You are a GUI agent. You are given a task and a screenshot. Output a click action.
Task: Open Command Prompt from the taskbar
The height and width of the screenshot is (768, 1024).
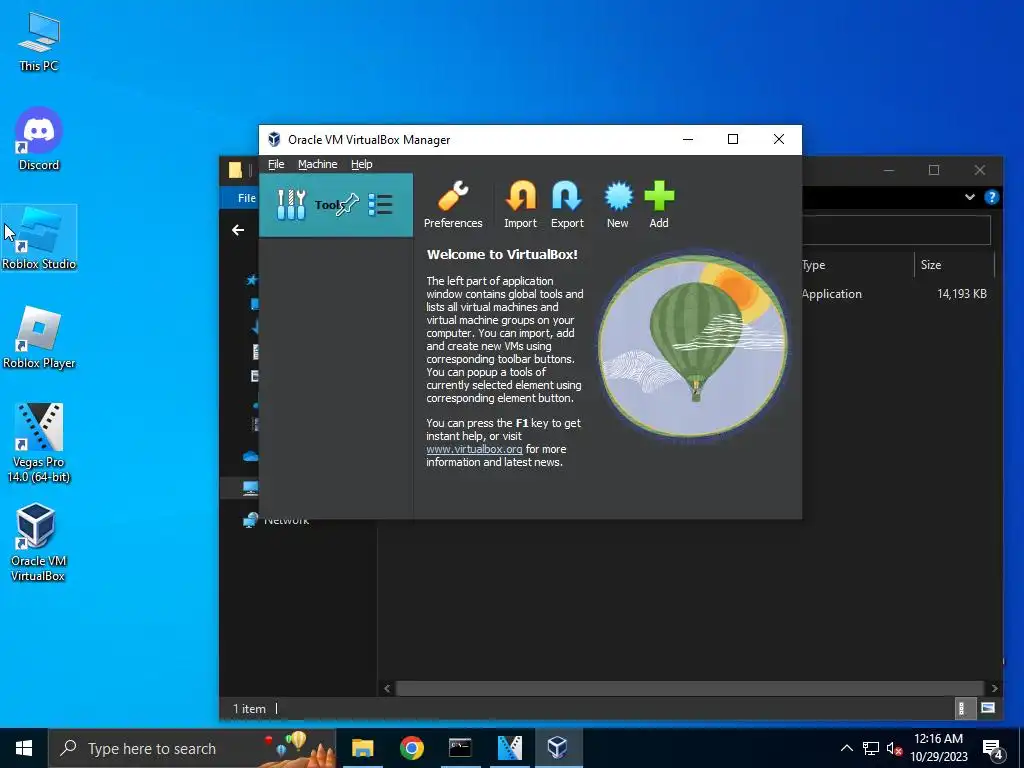(x=460, y=748)
